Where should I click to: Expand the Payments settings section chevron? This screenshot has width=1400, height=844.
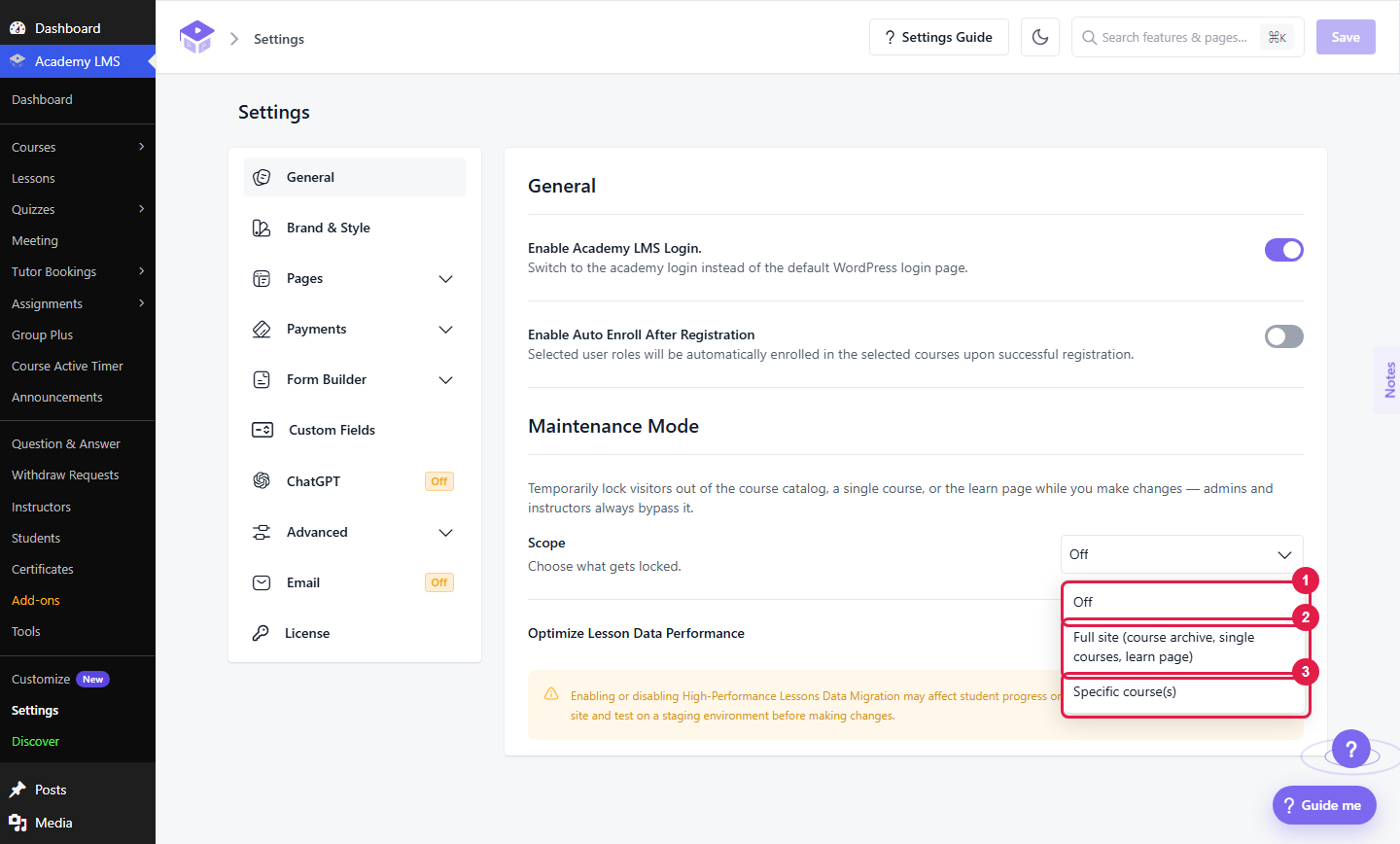pos(446,330)
